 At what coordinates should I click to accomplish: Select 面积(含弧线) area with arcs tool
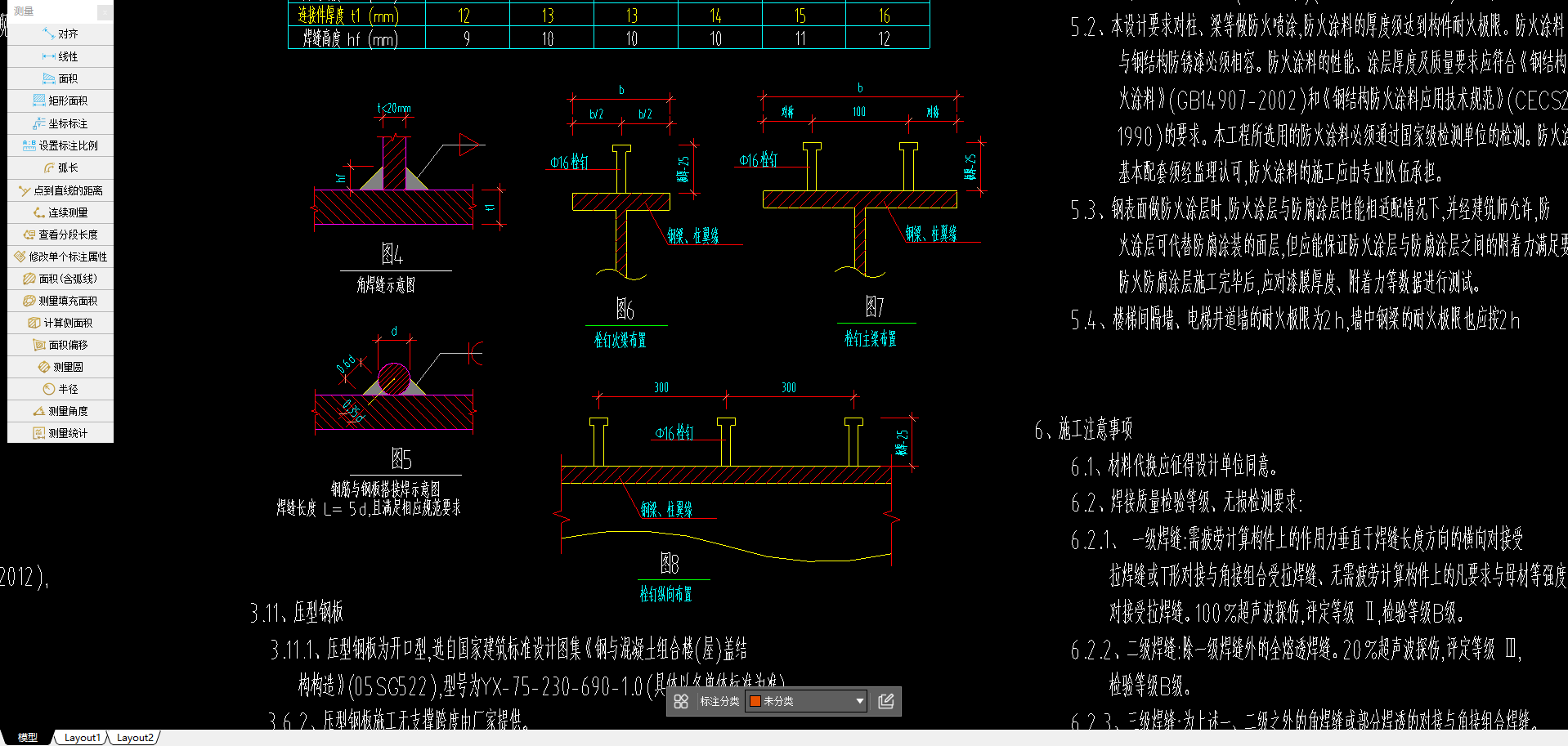click(60, 279)
